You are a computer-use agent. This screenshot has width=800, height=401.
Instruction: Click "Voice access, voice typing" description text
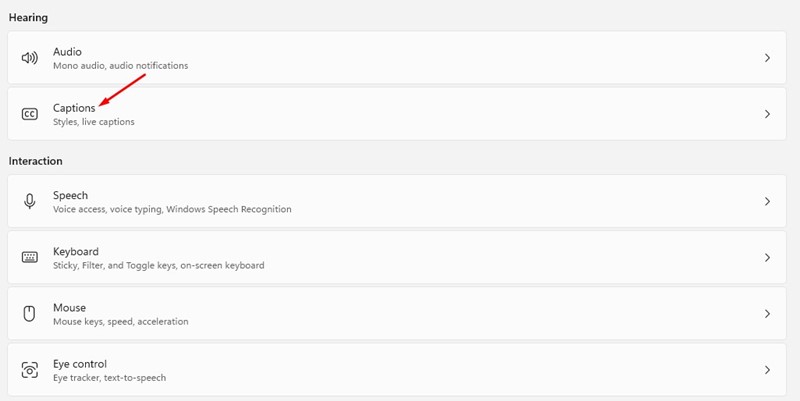(x=108, y=209)
